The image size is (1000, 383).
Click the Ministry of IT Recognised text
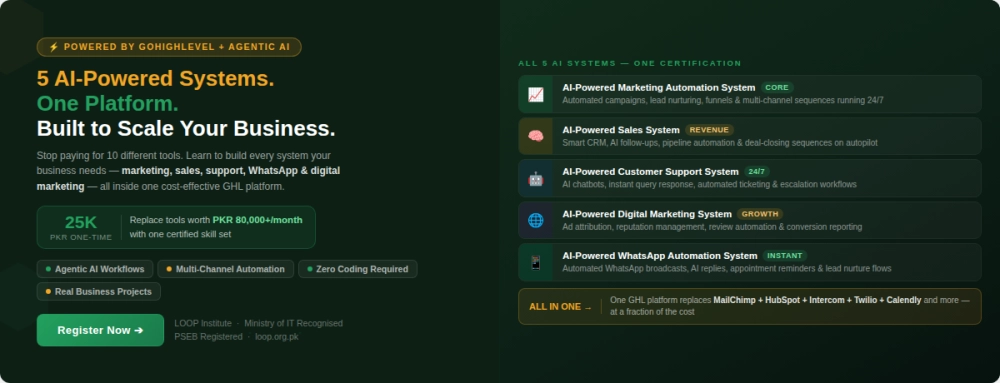point(293,323)
